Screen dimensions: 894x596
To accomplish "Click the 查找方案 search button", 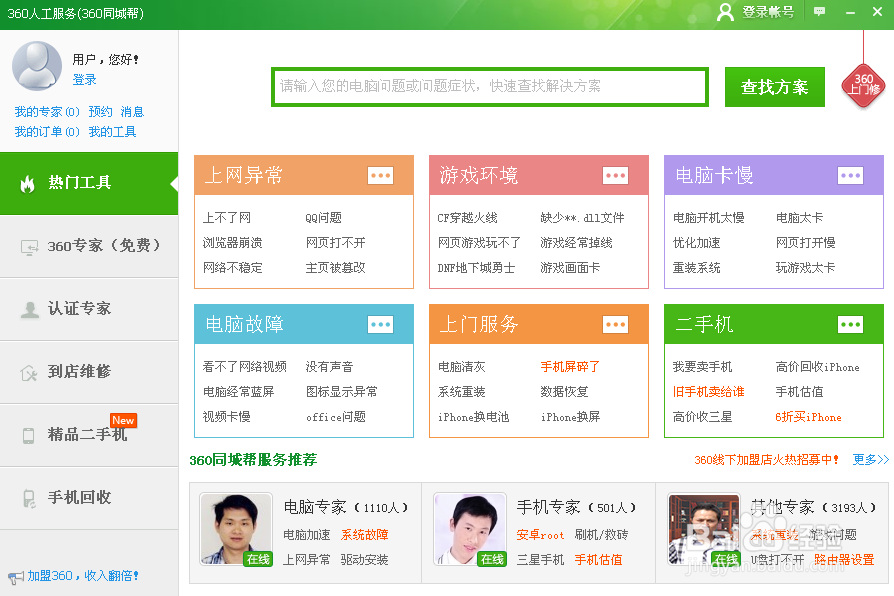I will 774,87.
